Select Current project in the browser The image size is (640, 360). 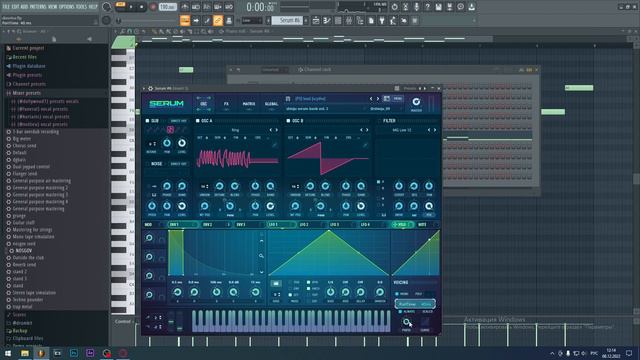28,48
